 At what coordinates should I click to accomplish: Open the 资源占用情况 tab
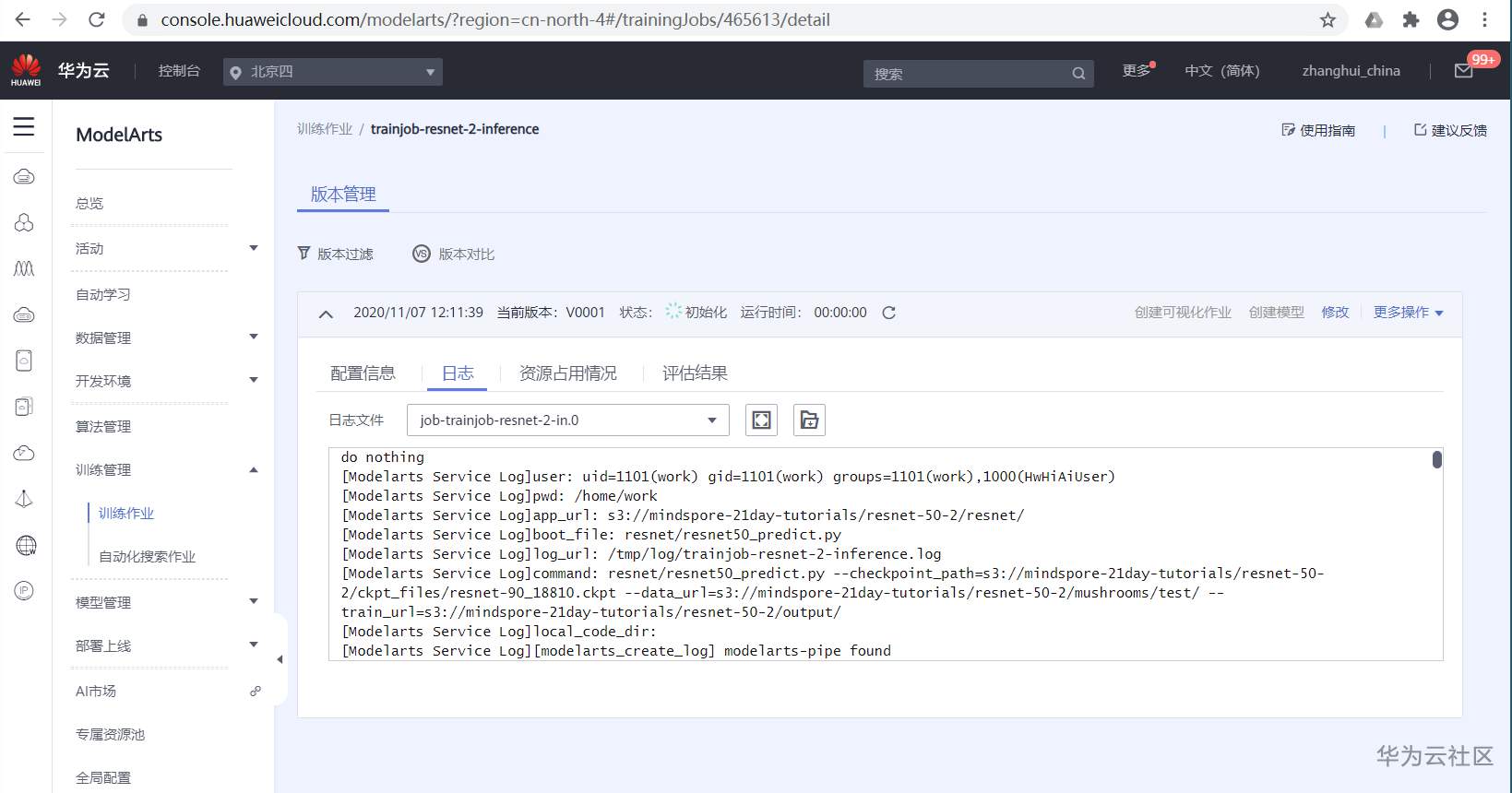pos(568,373)
